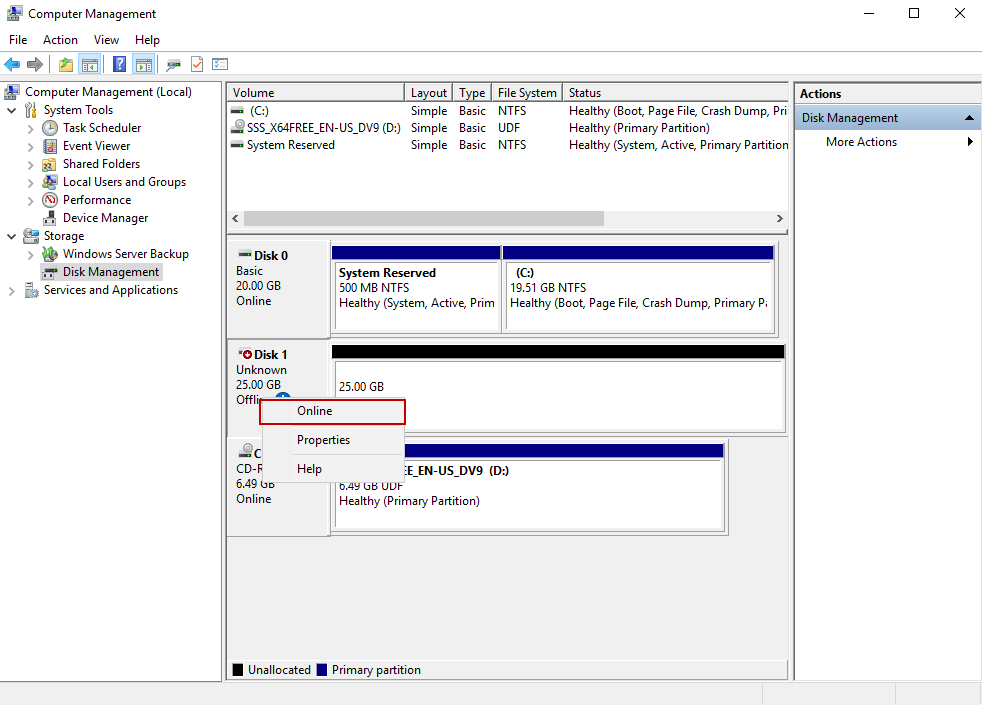Click the blue Help question mark icon
The height and width of the screenshot is (705, 982).
point(119,65)
